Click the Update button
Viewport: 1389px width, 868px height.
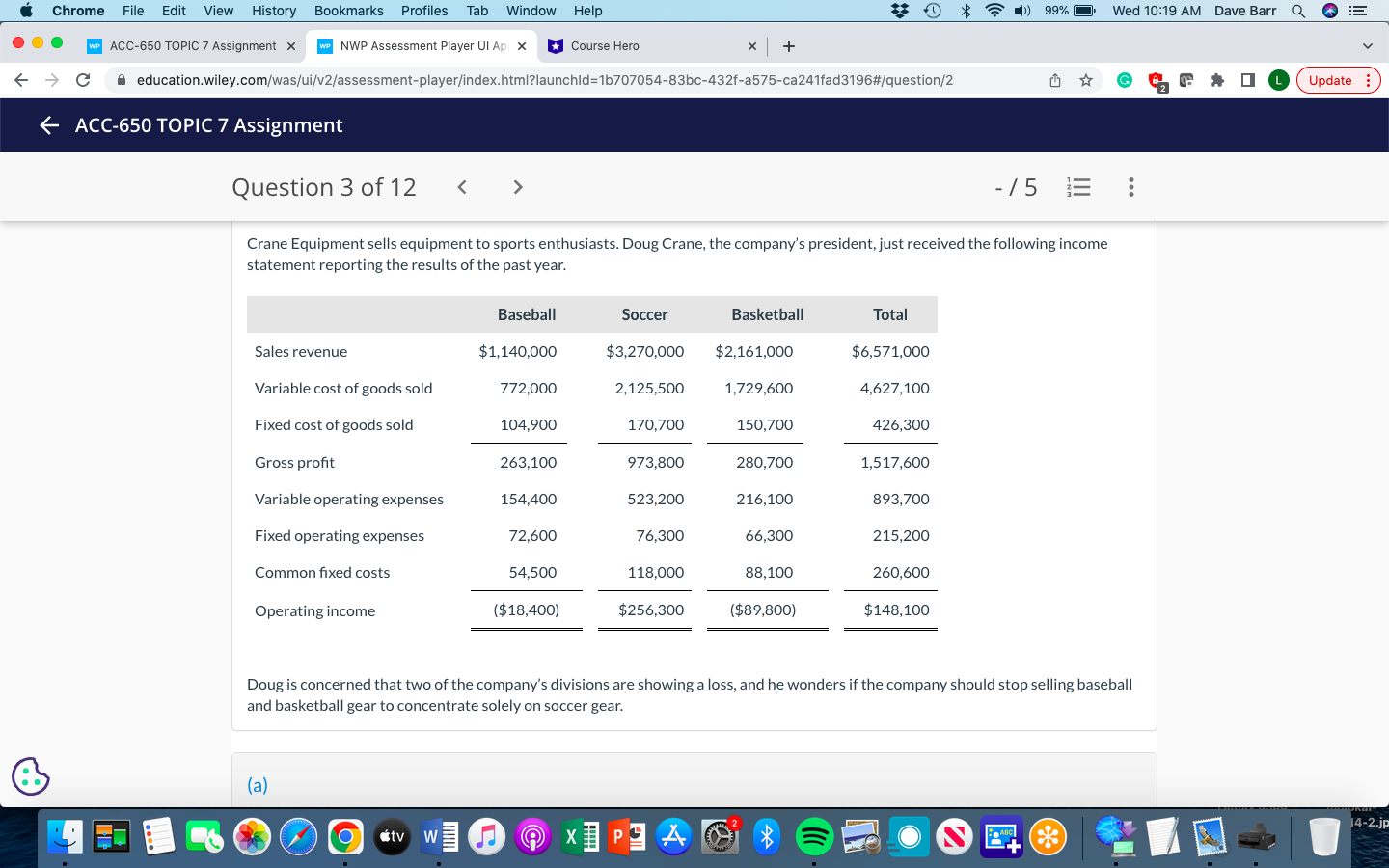click(x=1332, y=80)
